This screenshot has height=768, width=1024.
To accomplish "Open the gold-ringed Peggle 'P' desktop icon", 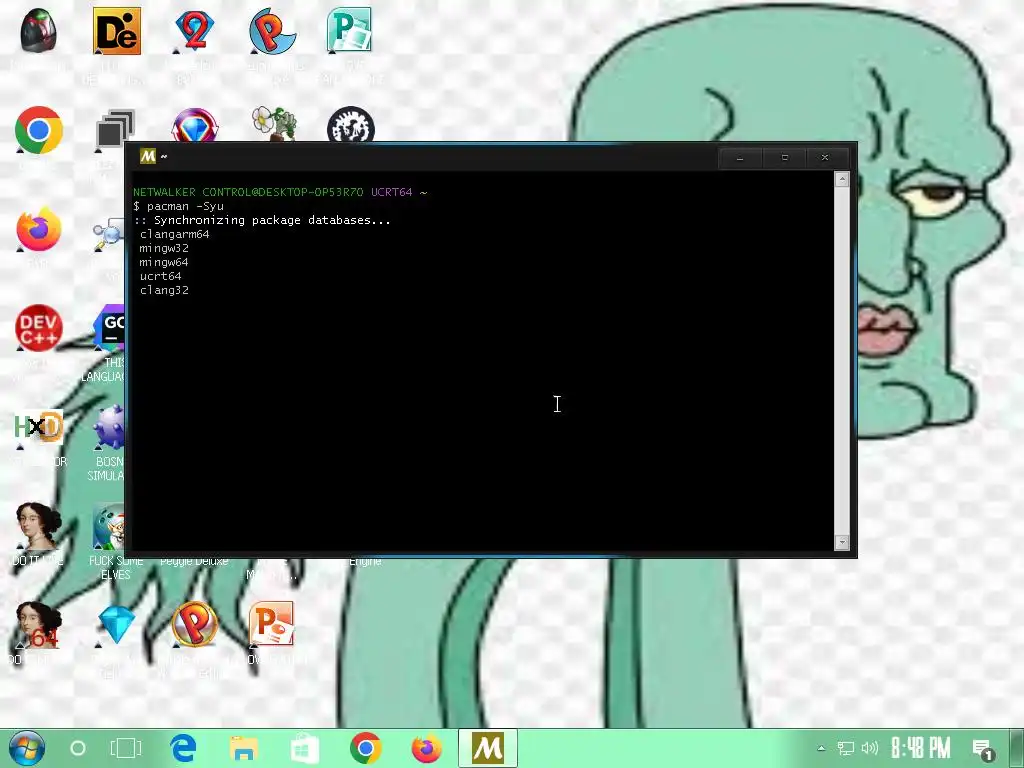I will pos(195,624).
